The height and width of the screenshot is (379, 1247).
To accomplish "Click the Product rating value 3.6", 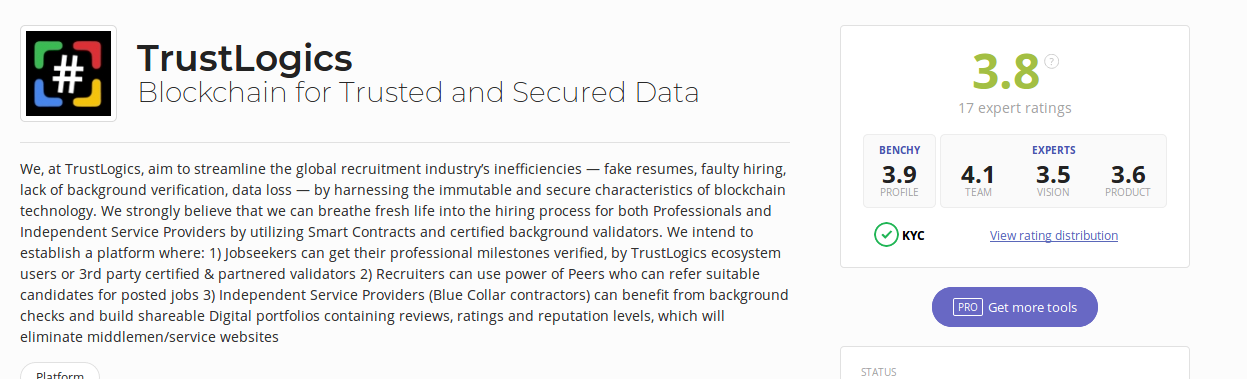I will point(1128,175).
